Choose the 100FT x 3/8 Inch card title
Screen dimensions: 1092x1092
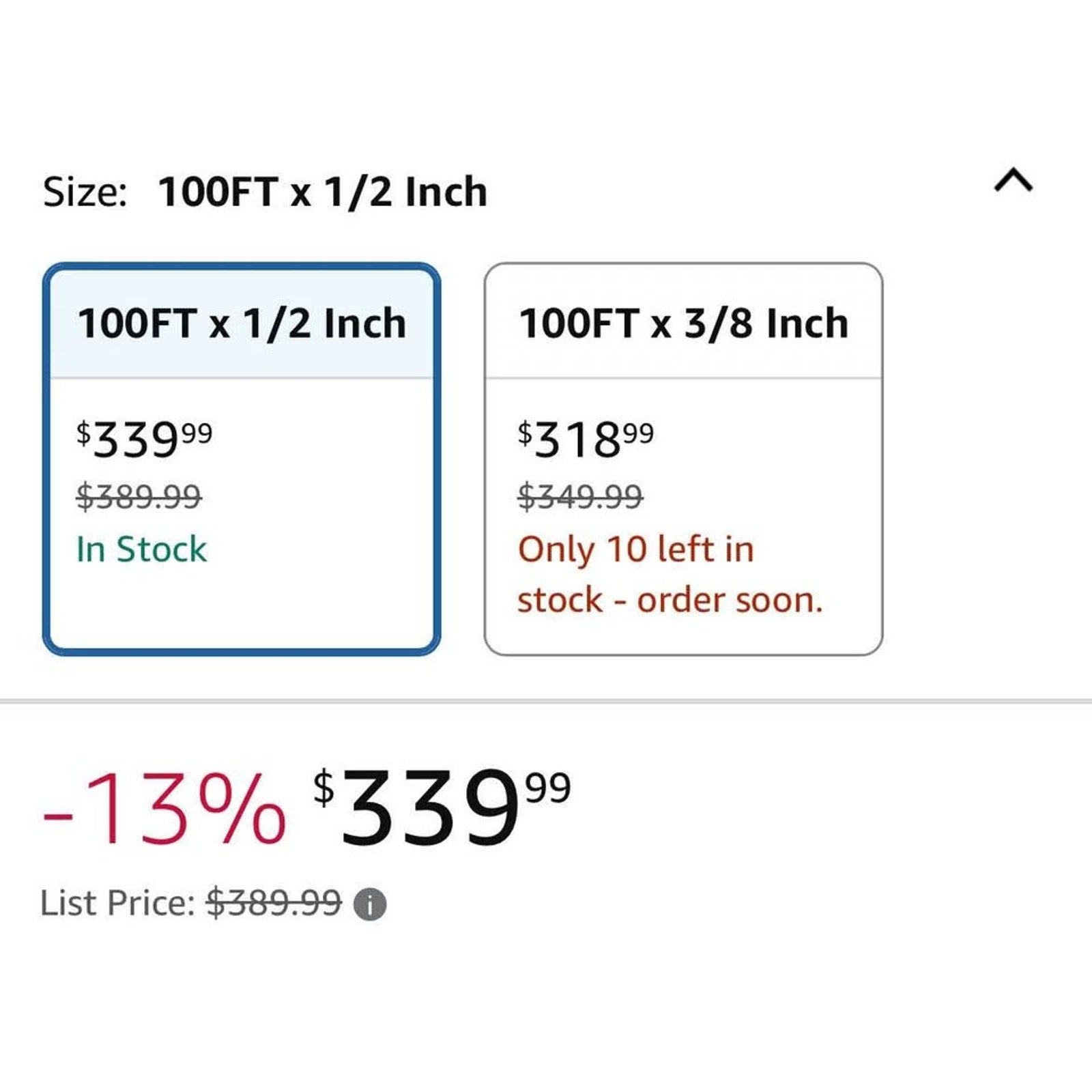pyautogui.click(x=684, y=323)
